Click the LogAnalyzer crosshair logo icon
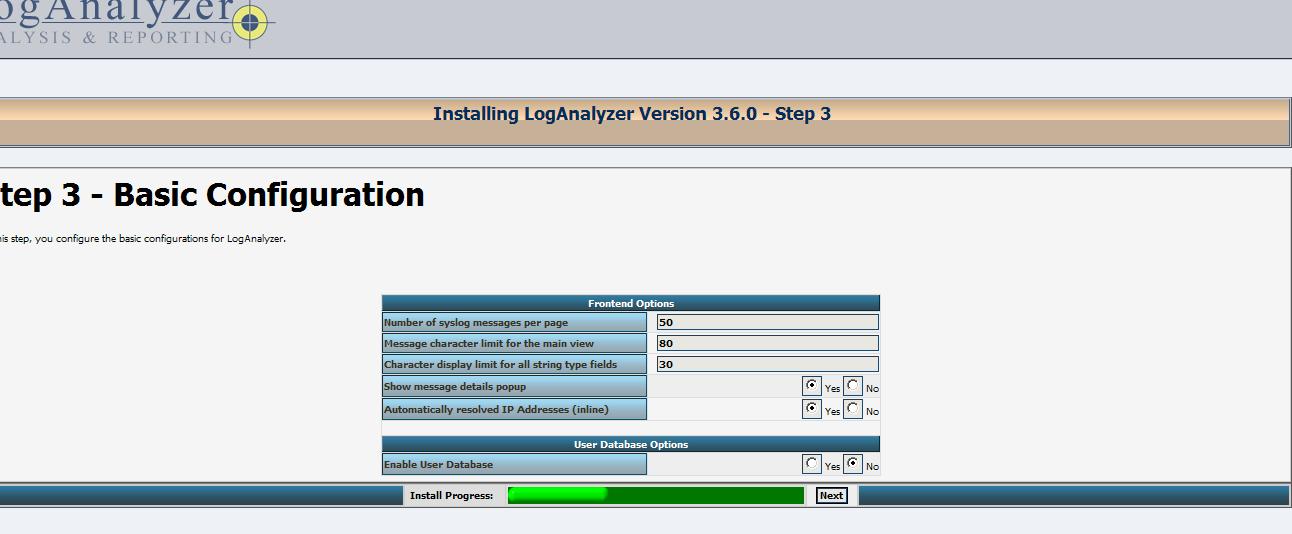 [x=251, y=23]
